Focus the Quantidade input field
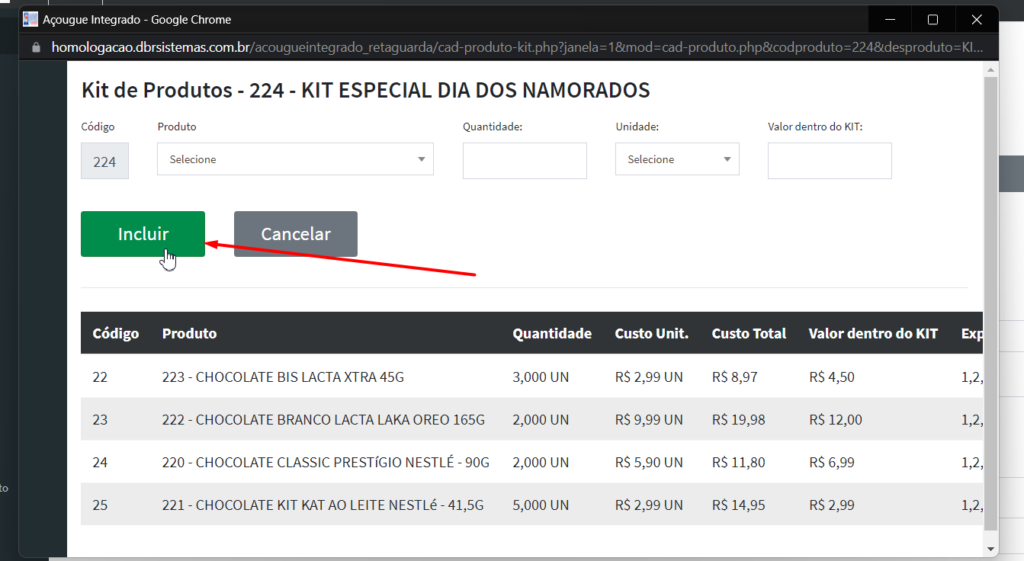Image resolution: width=1024 pixels, height=561 pixels. coord(524,160)
